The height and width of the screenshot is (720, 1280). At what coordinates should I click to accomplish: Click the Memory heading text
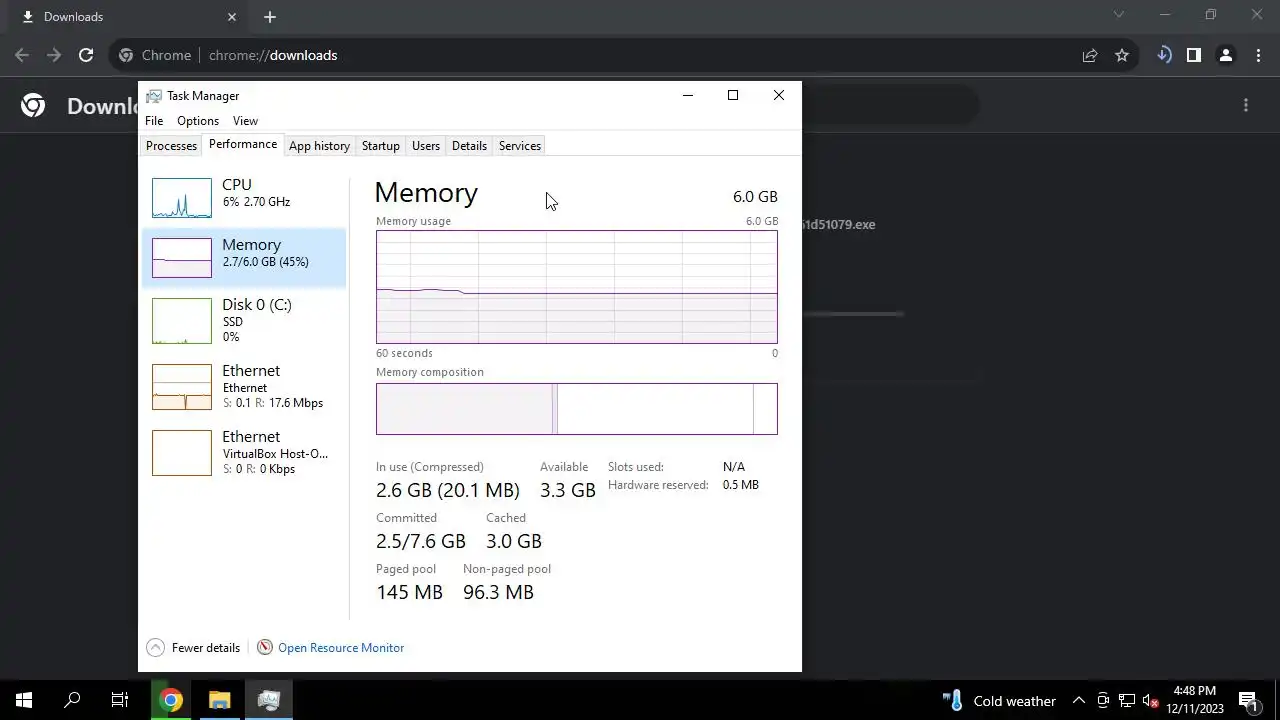(x=426, y=193)
